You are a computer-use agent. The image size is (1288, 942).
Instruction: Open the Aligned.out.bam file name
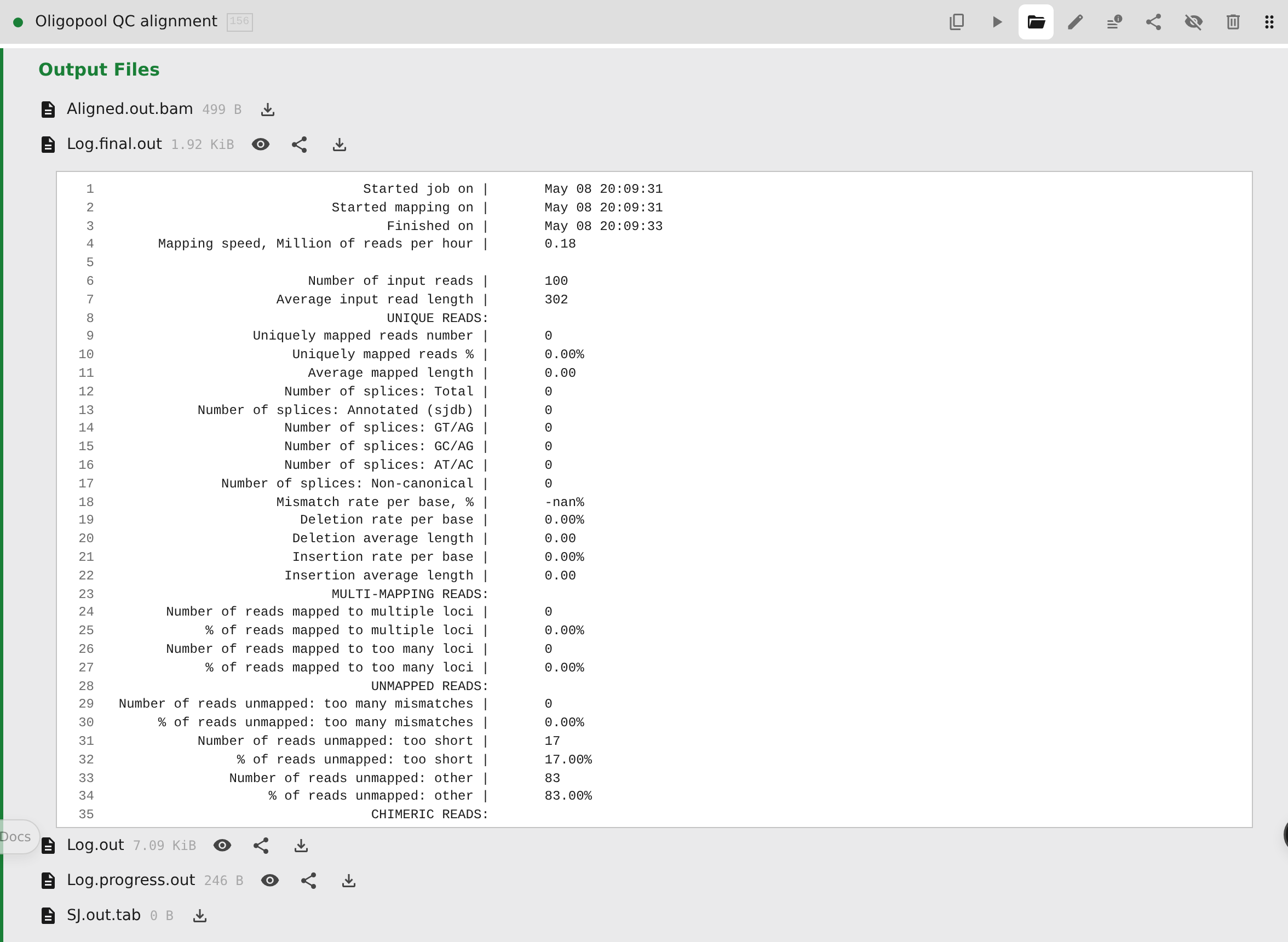(x=129, y=109)
